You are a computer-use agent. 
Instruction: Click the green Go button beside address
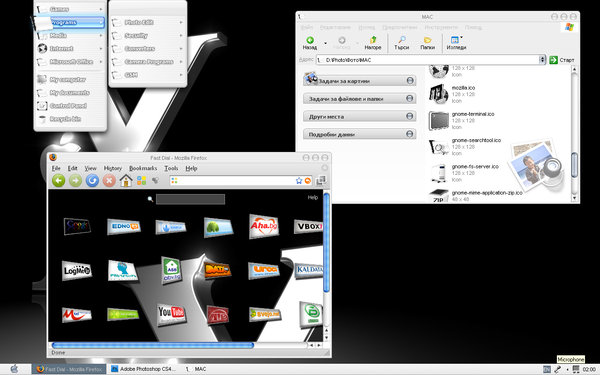coord(553,60)
